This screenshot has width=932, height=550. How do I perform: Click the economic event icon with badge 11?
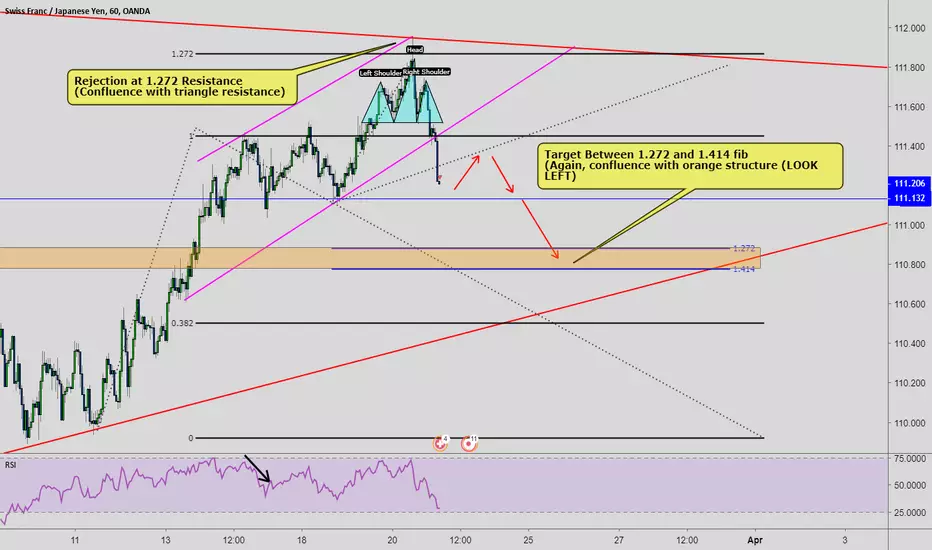469,443
